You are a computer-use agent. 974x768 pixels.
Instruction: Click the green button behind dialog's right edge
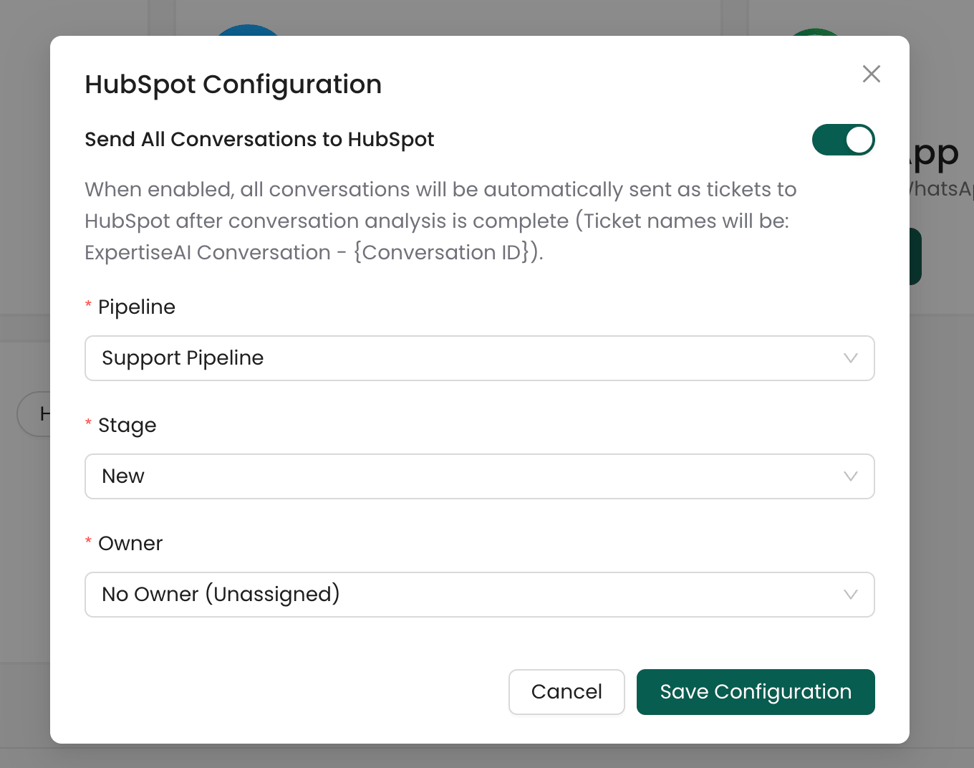915,257
